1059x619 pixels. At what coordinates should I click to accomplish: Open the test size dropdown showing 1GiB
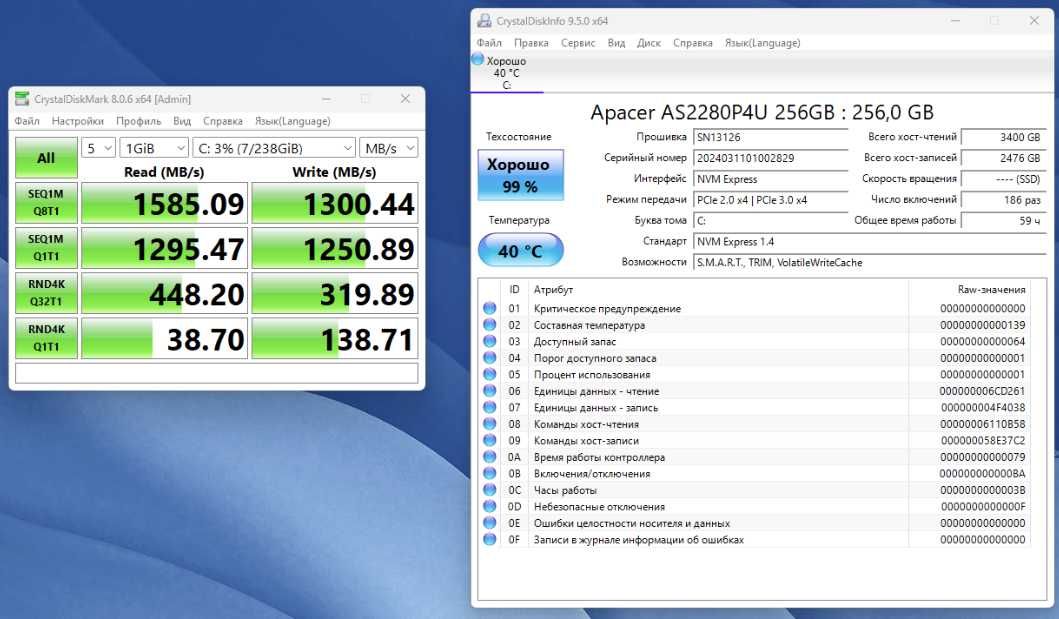154,148
